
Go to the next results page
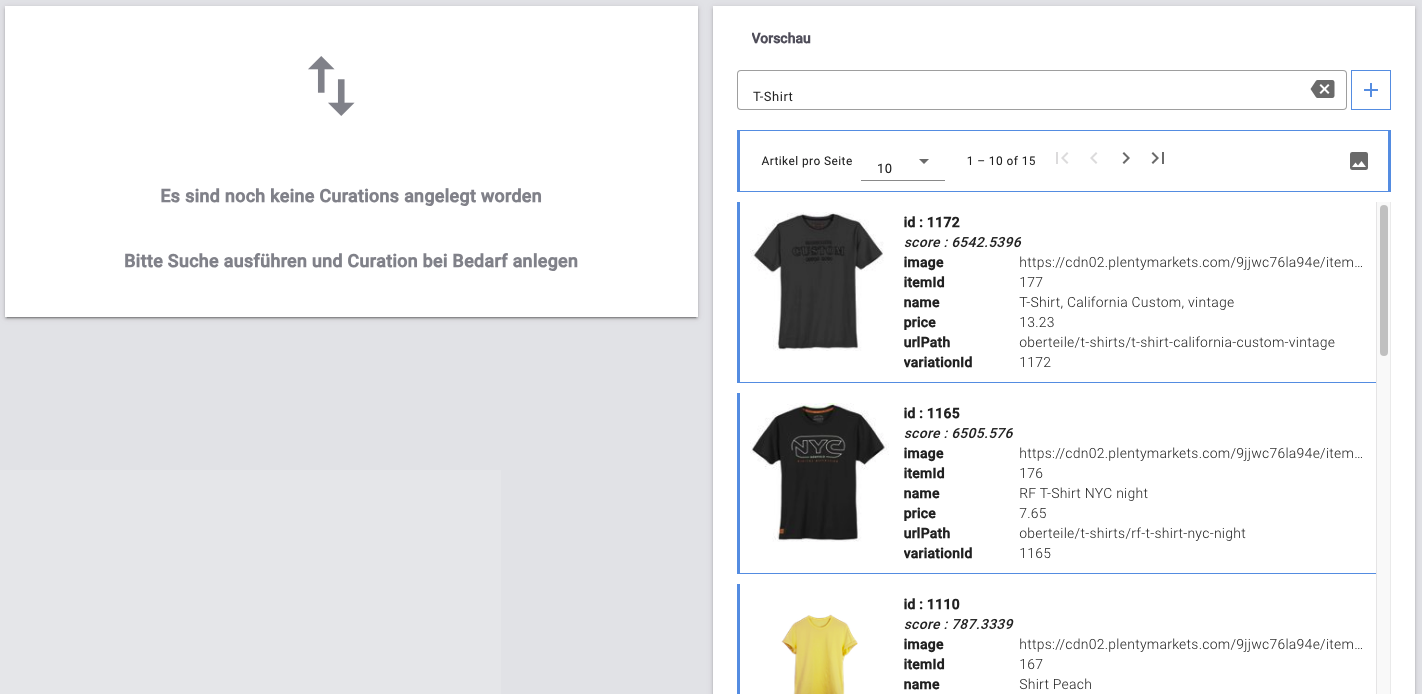1126,158
